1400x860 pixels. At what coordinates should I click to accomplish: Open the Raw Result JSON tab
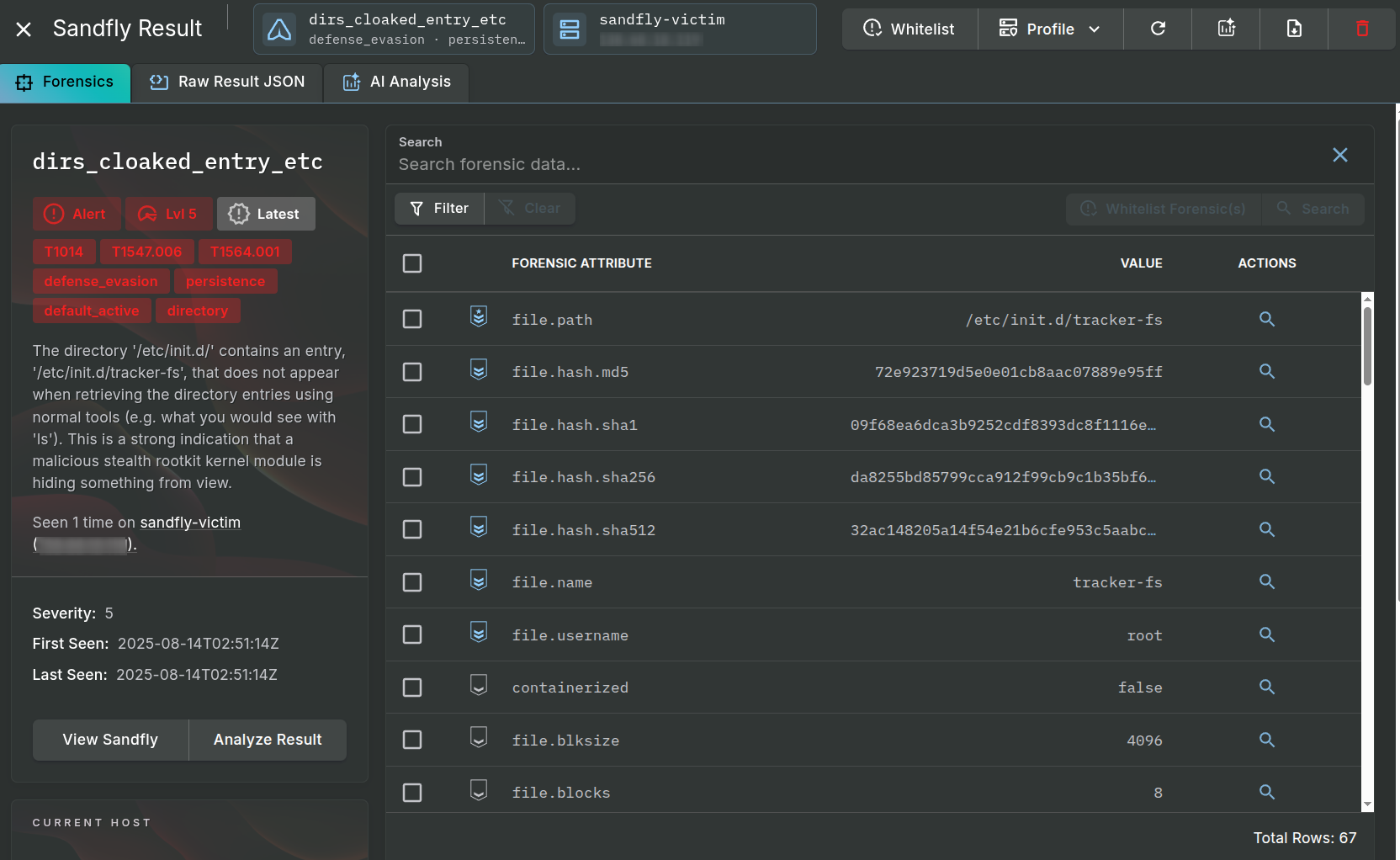click(227, 82)
